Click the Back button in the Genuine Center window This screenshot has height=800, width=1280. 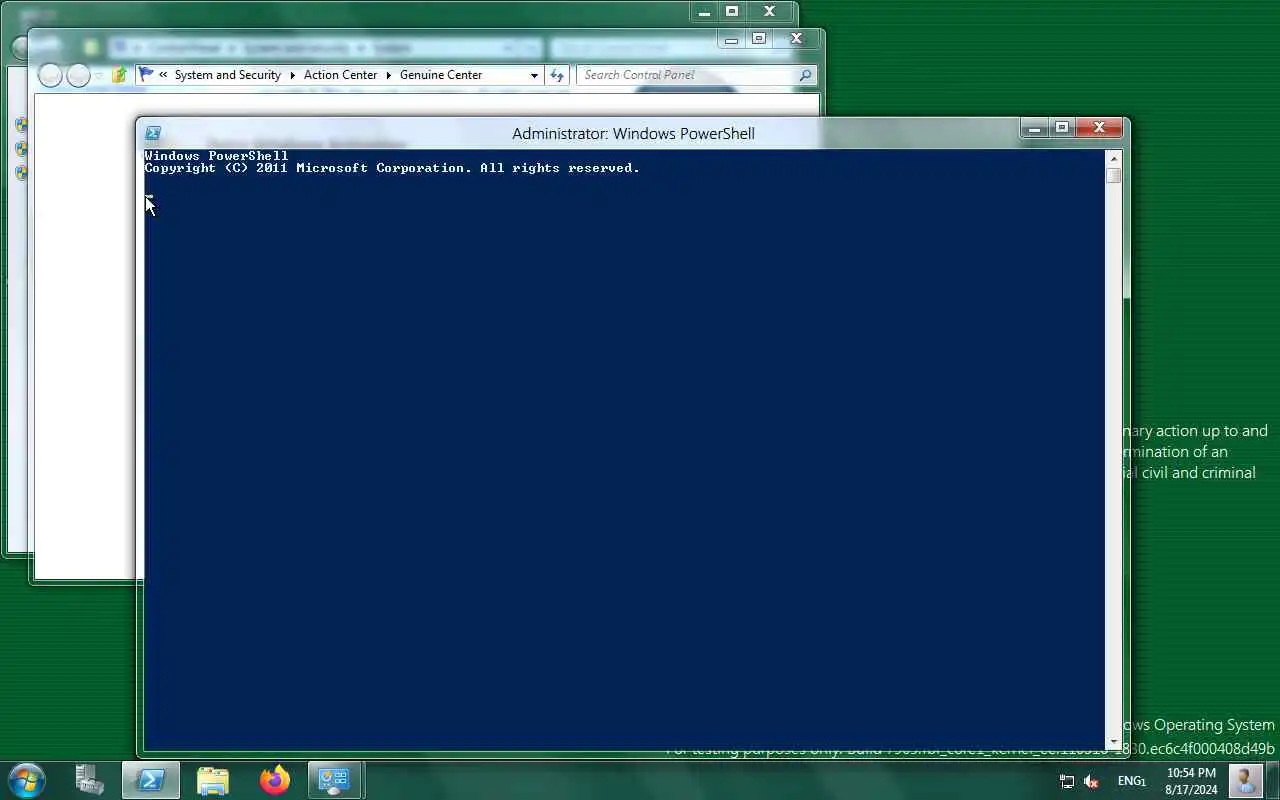coord(50,75)
